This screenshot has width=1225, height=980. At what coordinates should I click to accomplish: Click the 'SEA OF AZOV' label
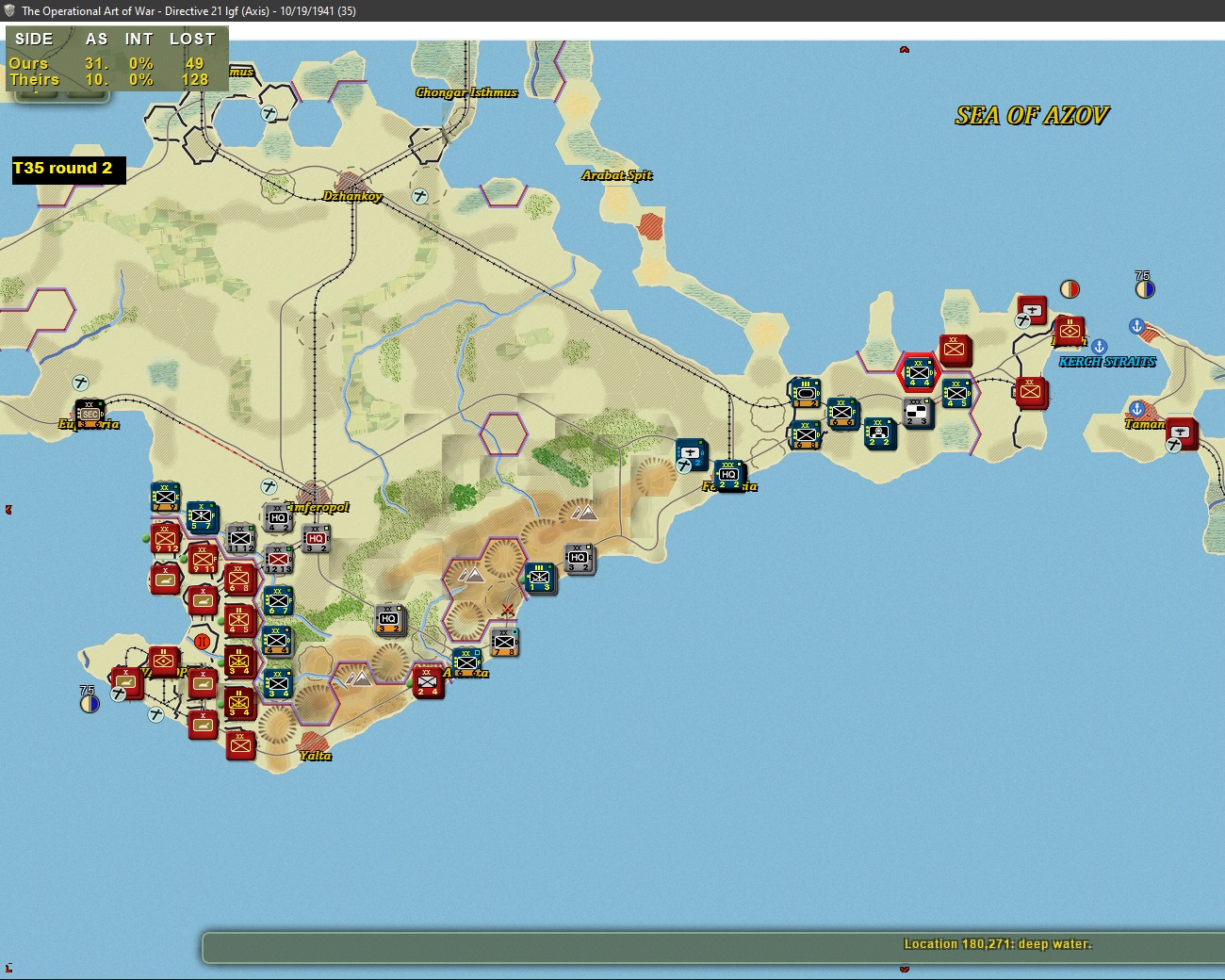pos(1032,116)
